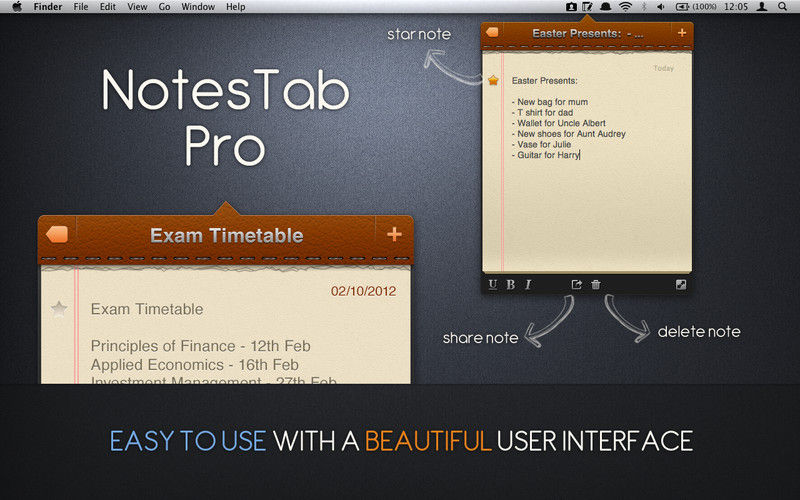The height and width of the screenshot is (500, 800).
Task: Click the date 02/10/2012
Action: point(363,291)
